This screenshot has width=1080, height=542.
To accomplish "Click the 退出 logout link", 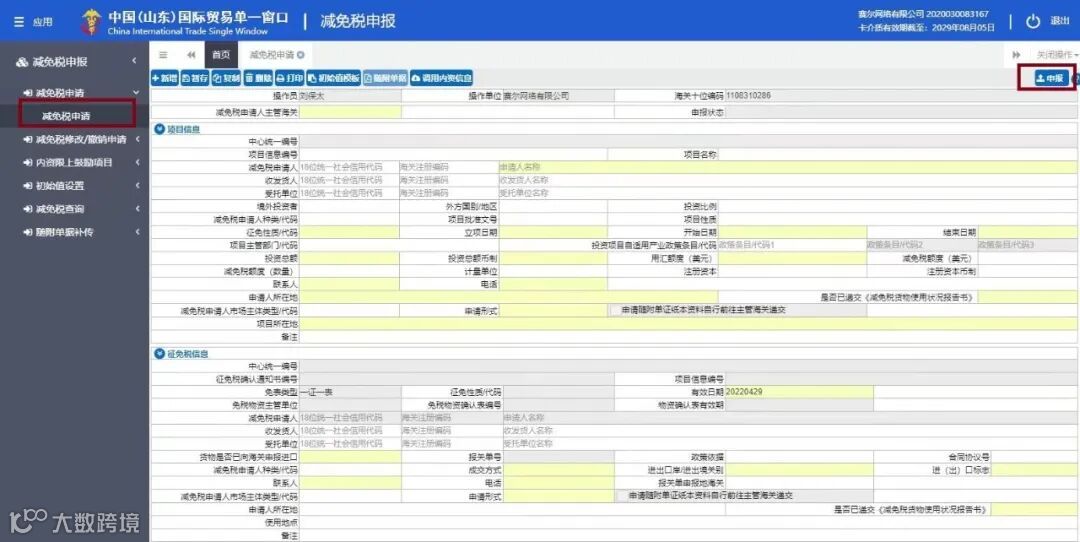I will click(x=1059, y=21).
